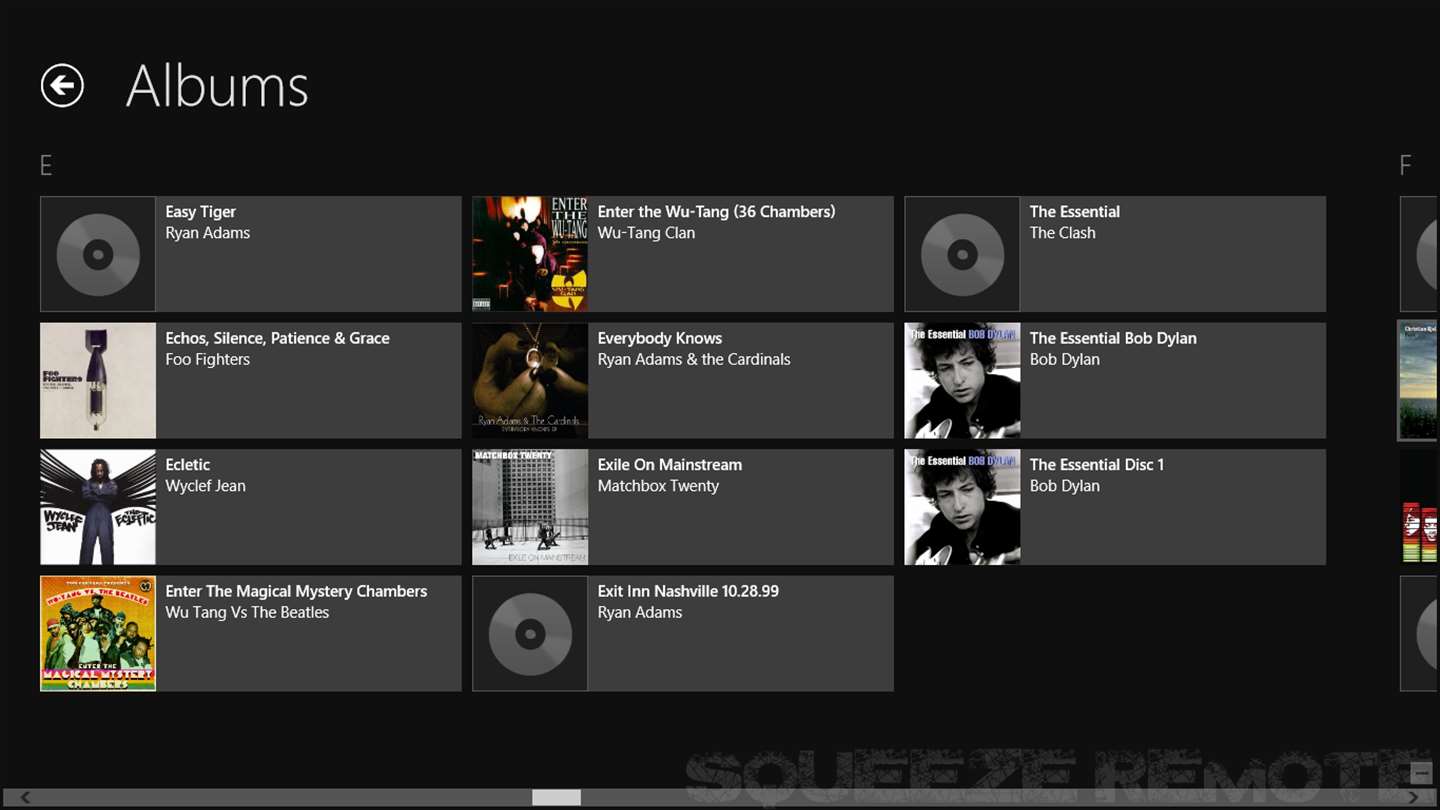Select the Everybody Knows title text
Screen dimensions: 1440x810
click(659, 338)
